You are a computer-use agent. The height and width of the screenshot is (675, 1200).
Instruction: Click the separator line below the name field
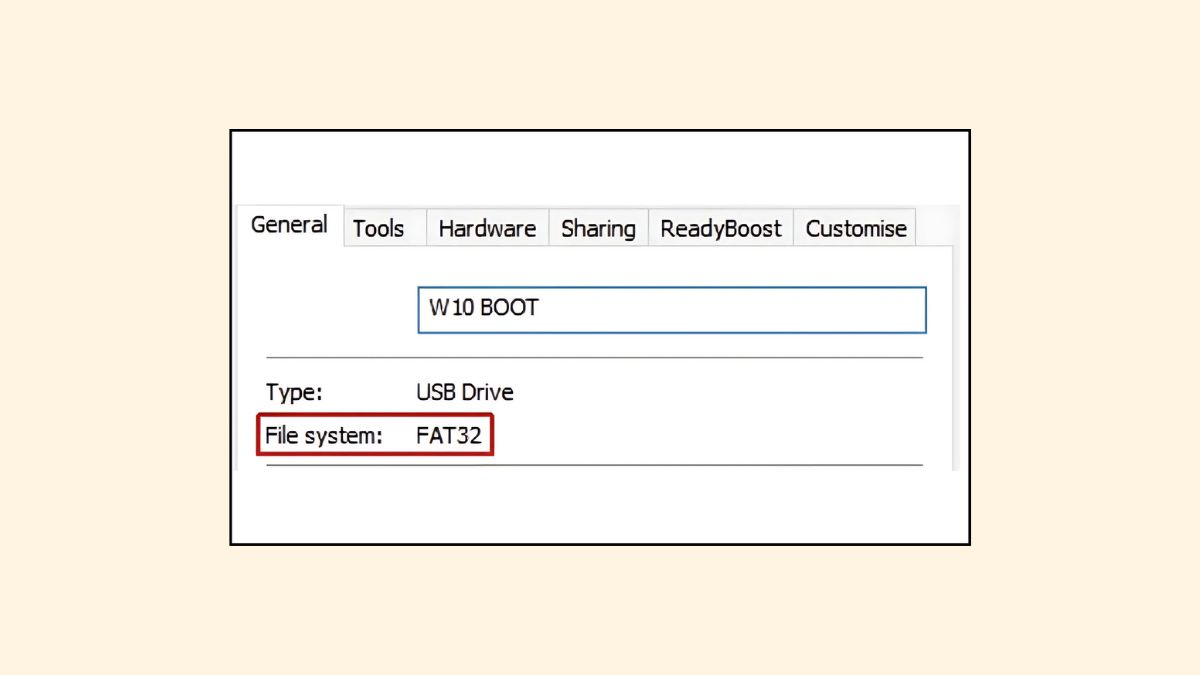tap(594, 357)
